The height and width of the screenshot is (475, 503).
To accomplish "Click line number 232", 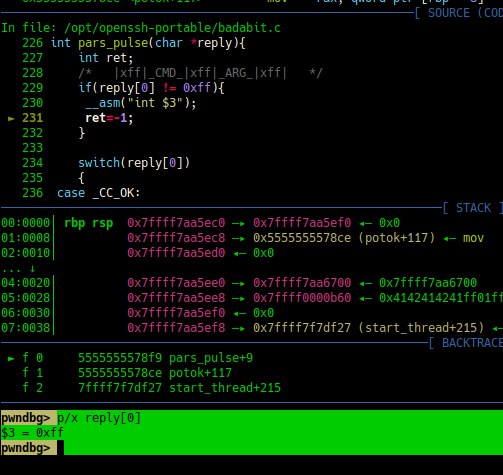I will (x=32, y=133).
